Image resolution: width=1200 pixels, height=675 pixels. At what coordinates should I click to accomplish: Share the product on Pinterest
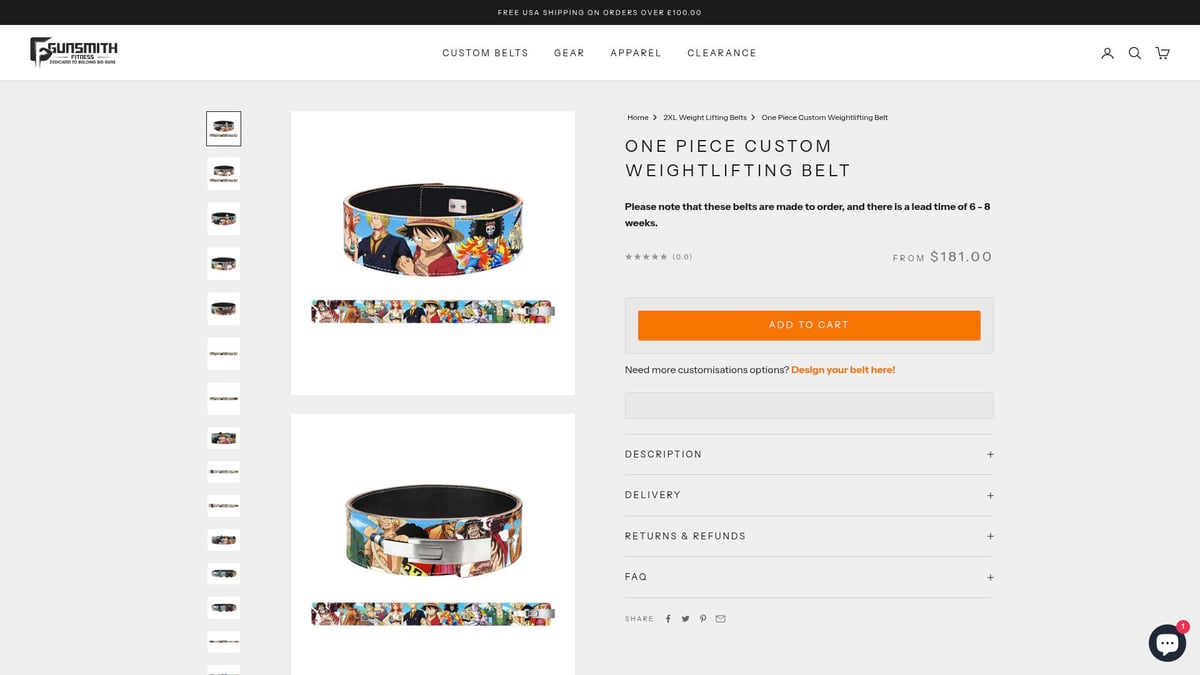(703, 618)
